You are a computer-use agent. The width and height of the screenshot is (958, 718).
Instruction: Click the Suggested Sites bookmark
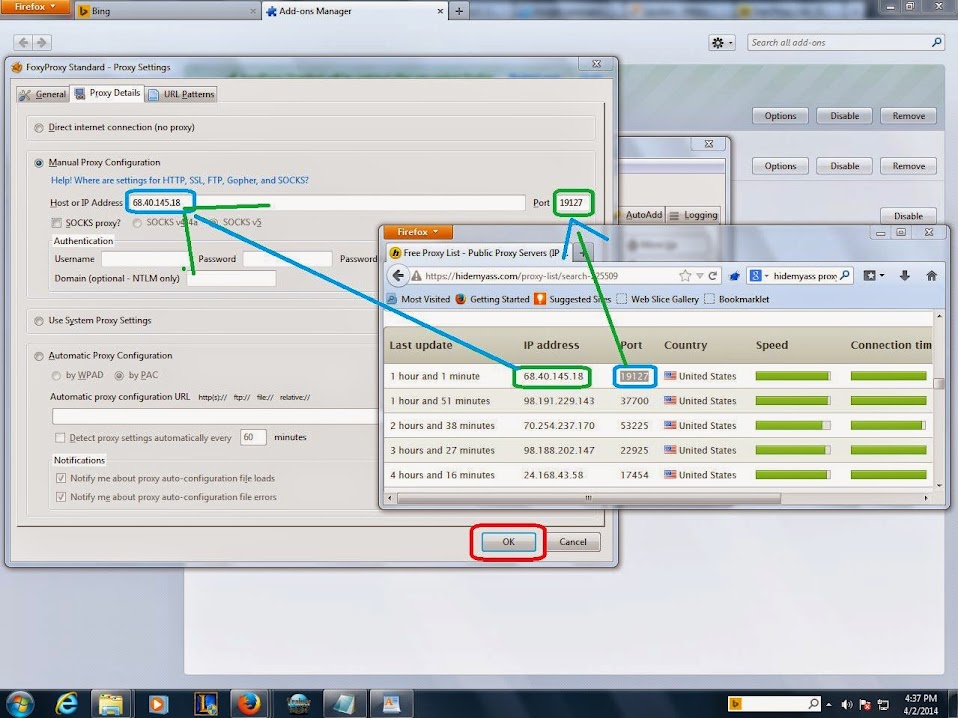point(572,299)
